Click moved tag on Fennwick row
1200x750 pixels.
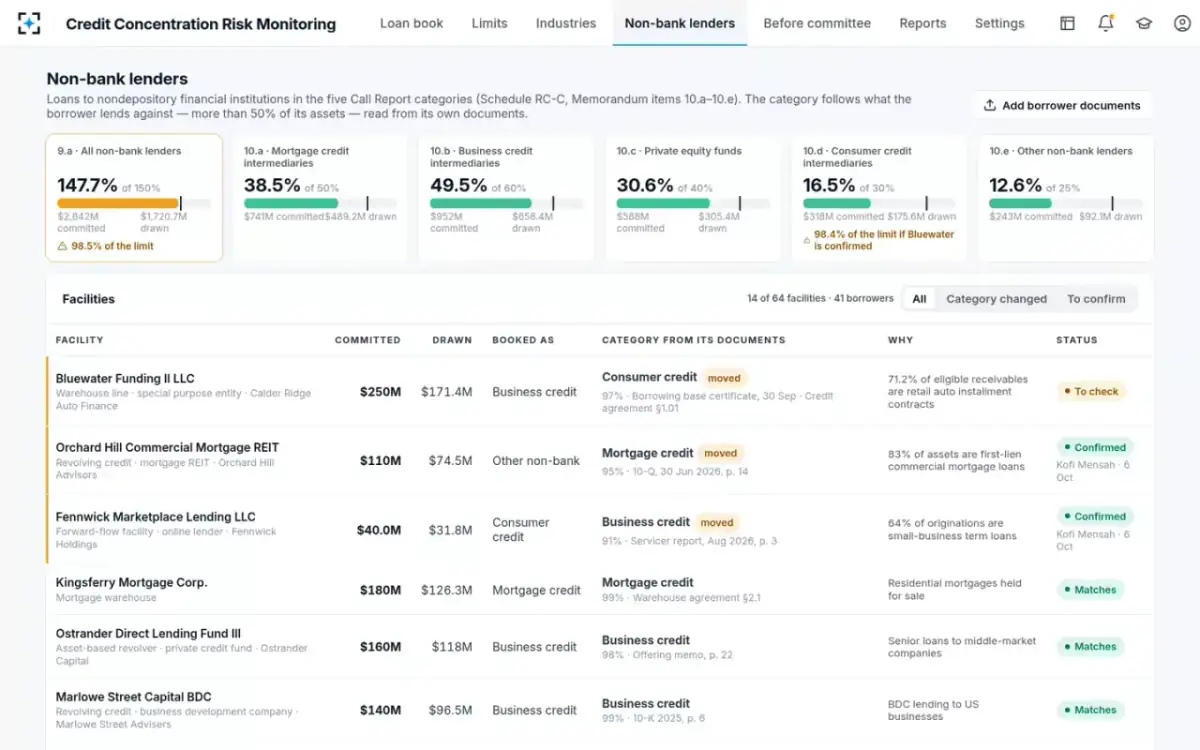coord(717,522)
